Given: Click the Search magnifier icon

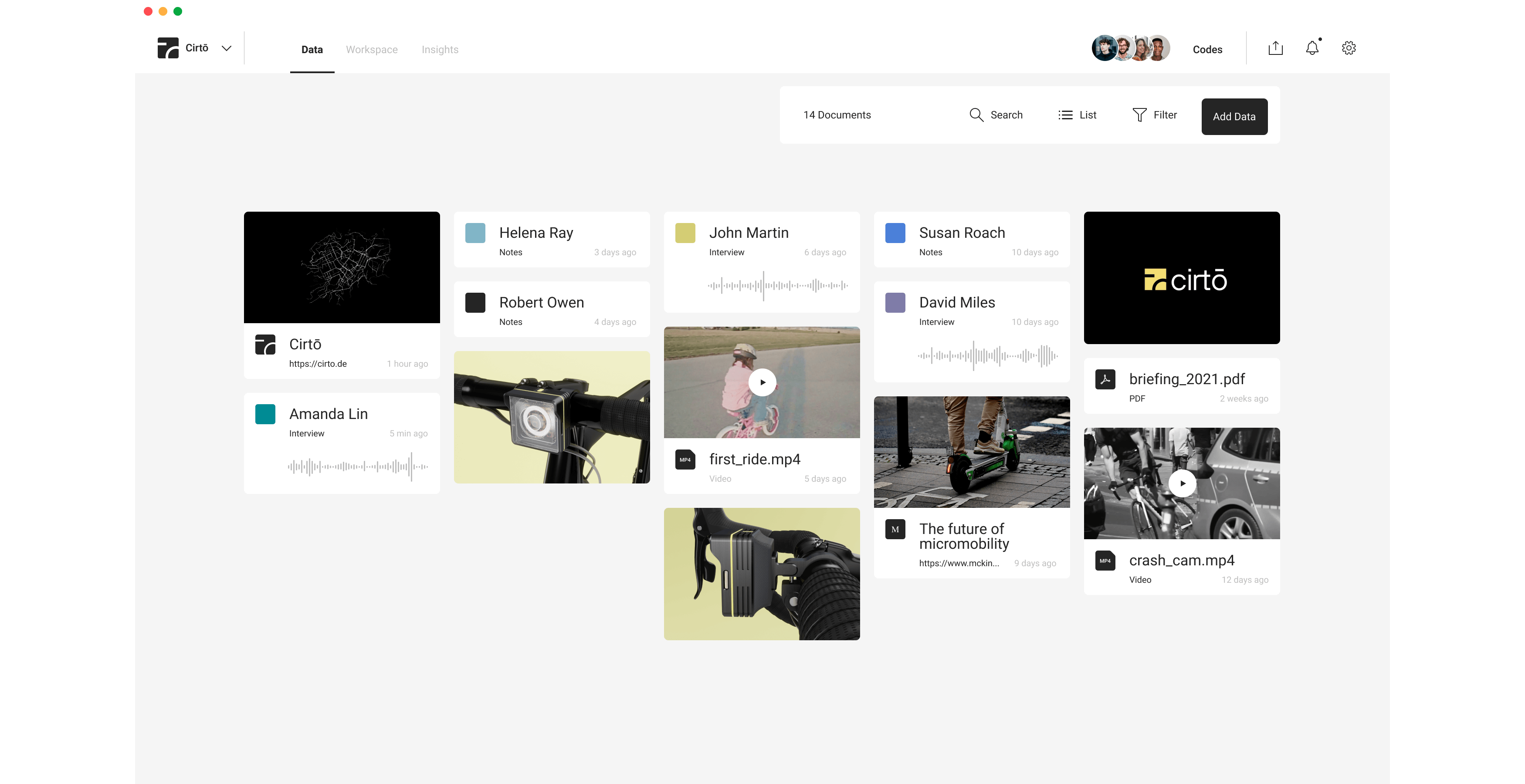Looking at the screenshot, I should point(976,115).
